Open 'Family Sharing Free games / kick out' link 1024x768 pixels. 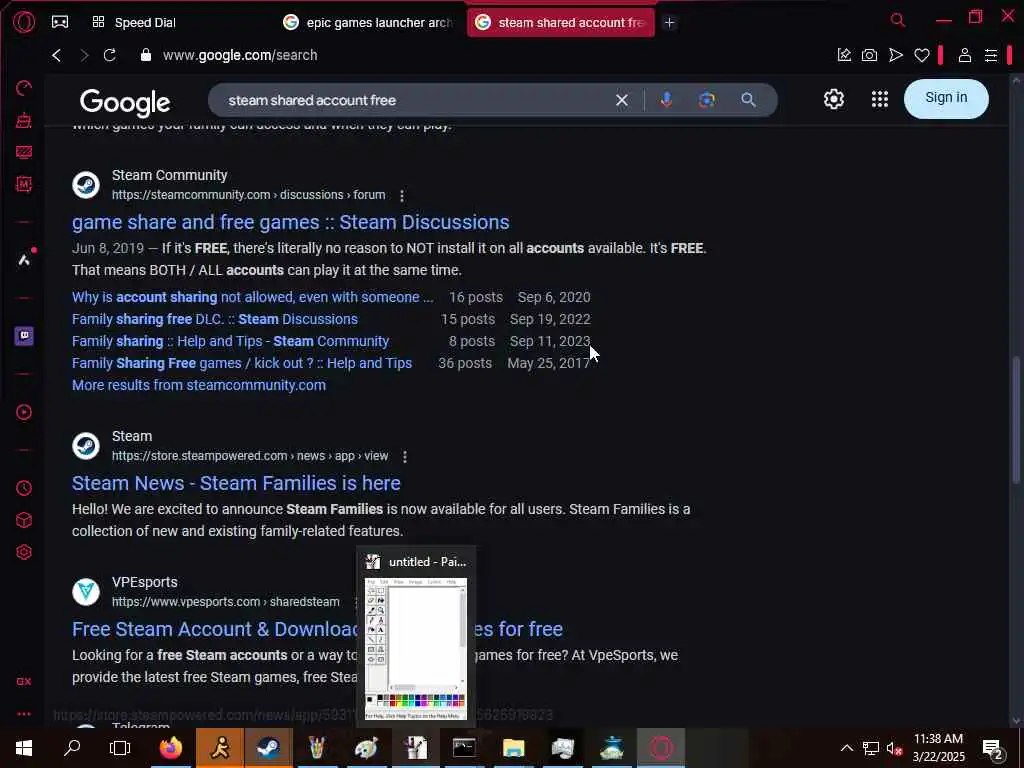pyautogui.click(x=242, y=363)
